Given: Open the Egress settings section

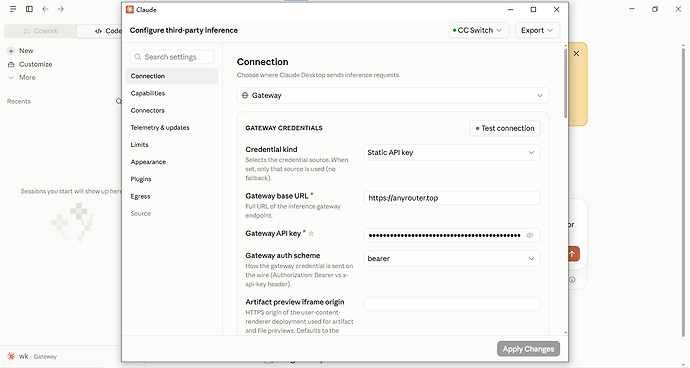Looking at the screenshot, I should click(172, 196).
